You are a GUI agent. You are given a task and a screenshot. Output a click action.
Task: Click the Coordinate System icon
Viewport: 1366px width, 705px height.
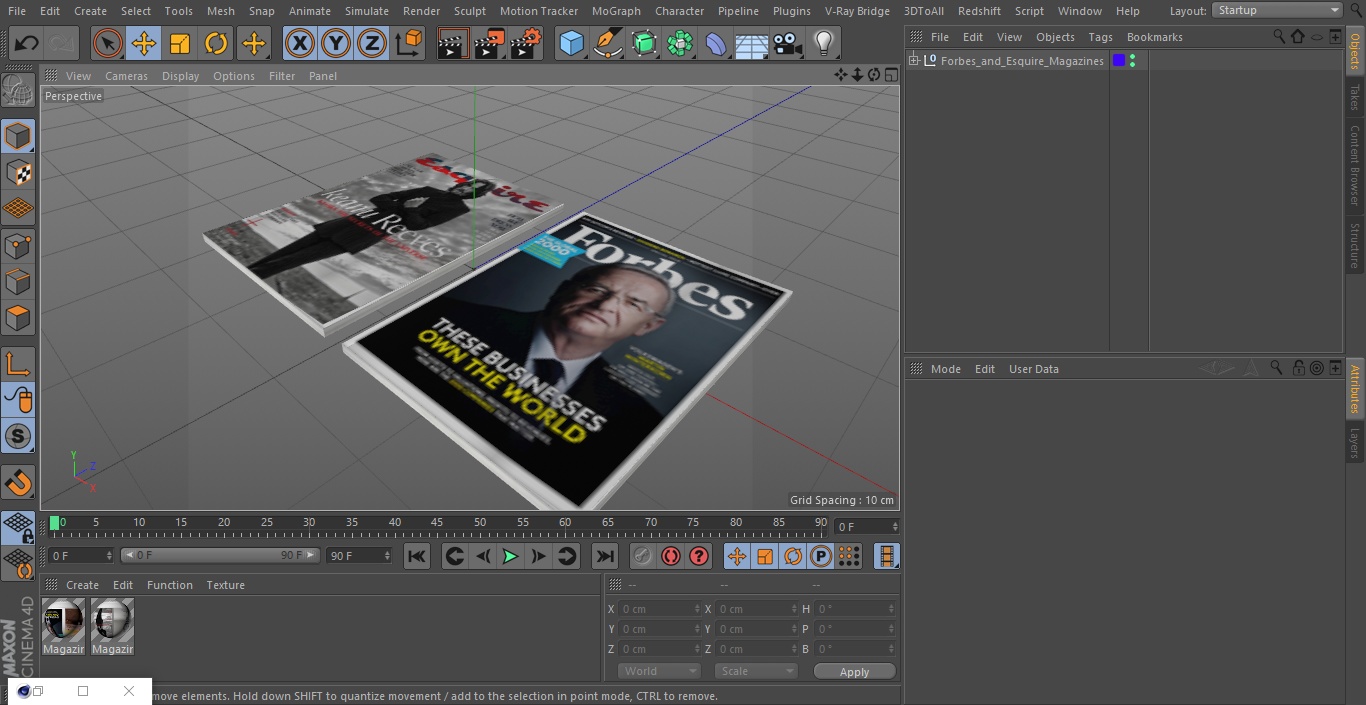[x=409, y=44]
